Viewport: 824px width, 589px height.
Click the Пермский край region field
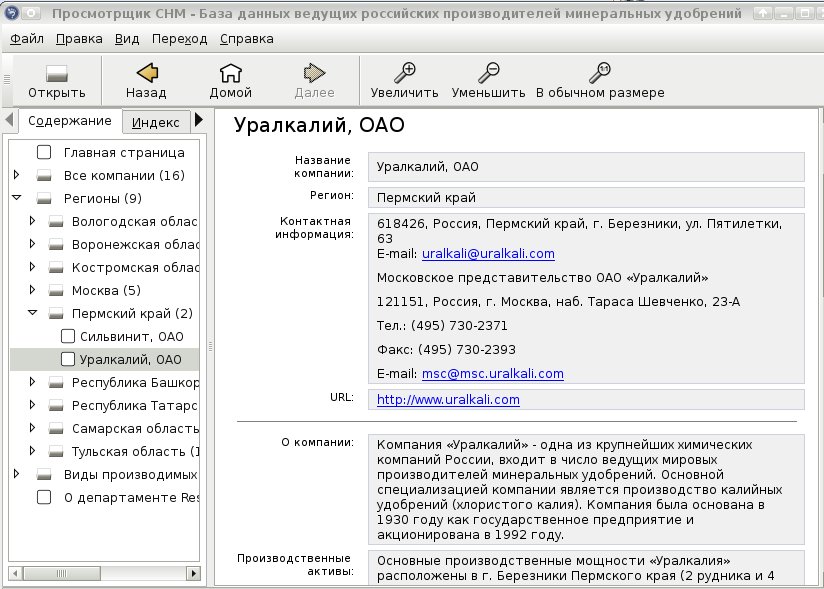click(x=586, y=198)
